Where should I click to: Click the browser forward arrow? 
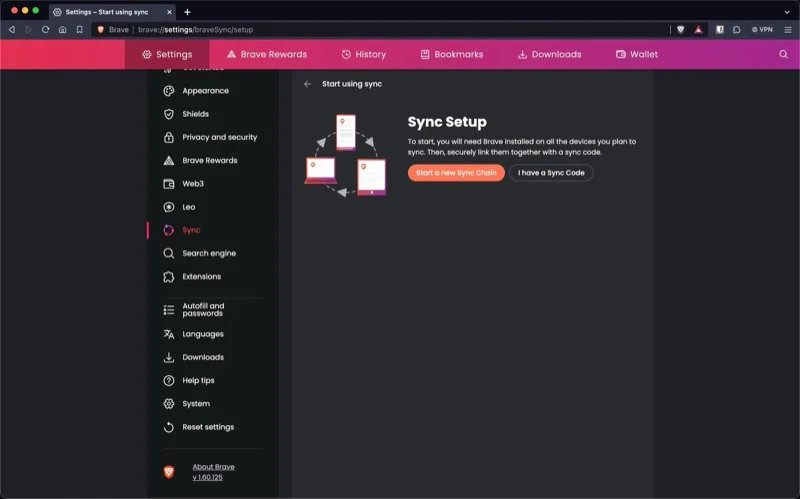pos(29,30)
